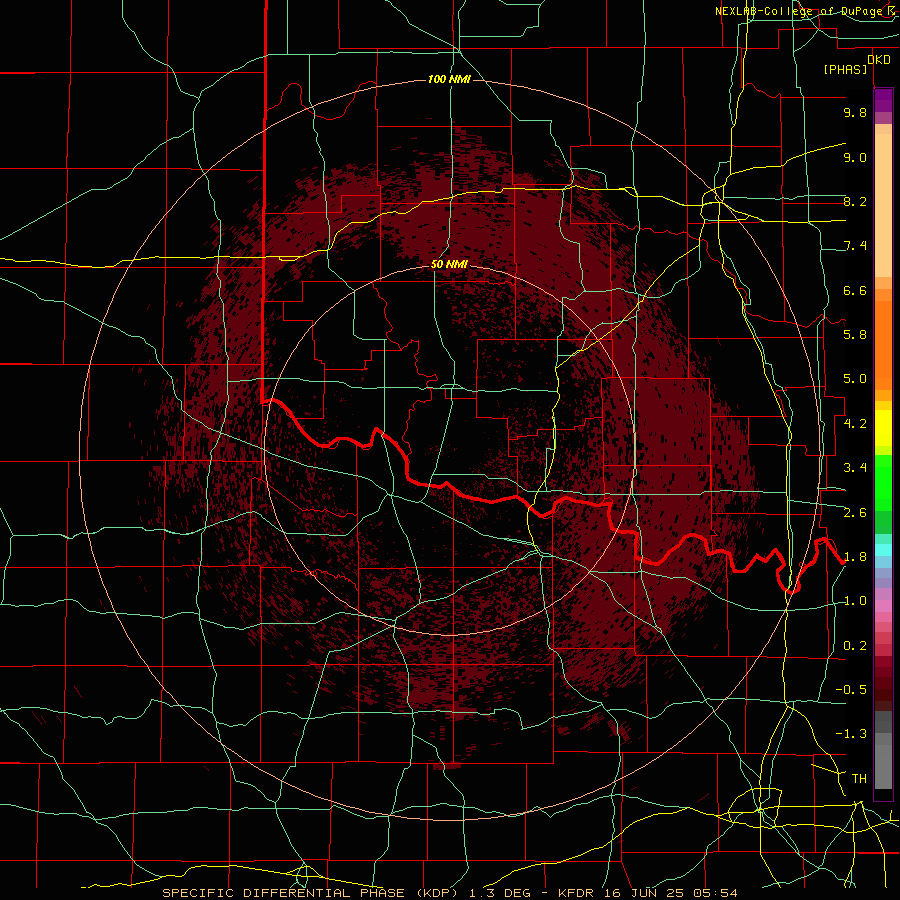Click the 5.0 legend value

click(x=855, y=379)
